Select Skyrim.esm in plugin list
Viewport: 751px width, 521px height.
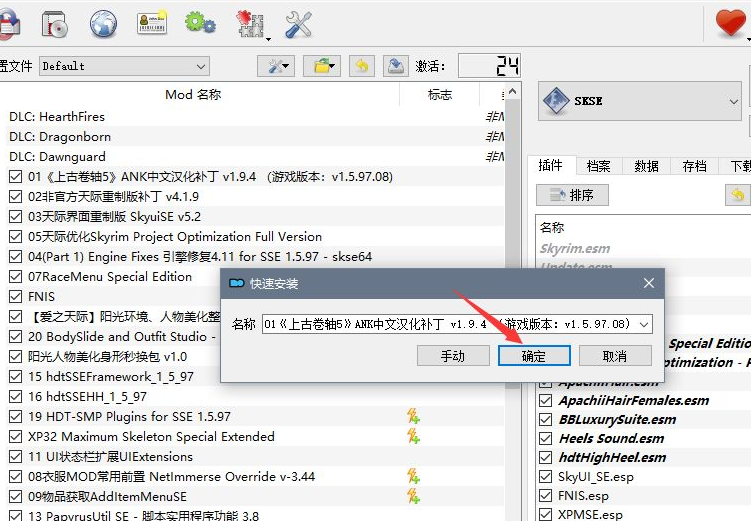[x=575, y=248]
